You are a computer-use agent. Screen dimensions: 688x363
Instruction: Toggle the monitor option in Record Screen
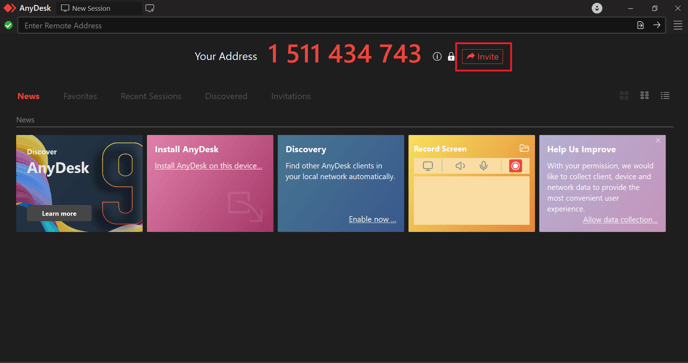(x=428, y=166)
